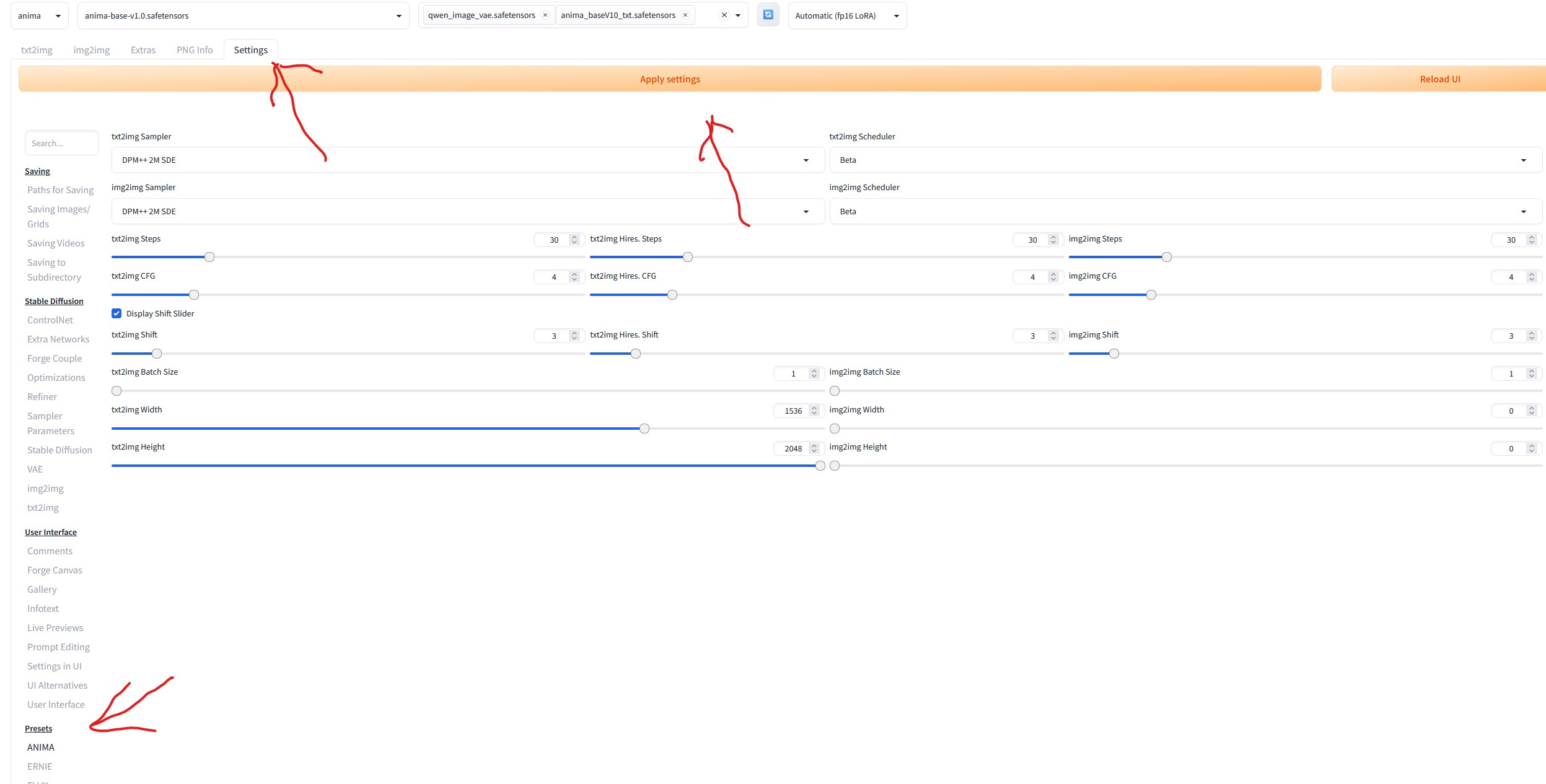Open Sampler Parameters settings section
The image size is (1546, 784).
pyautogui.click(x=51, y=424)
